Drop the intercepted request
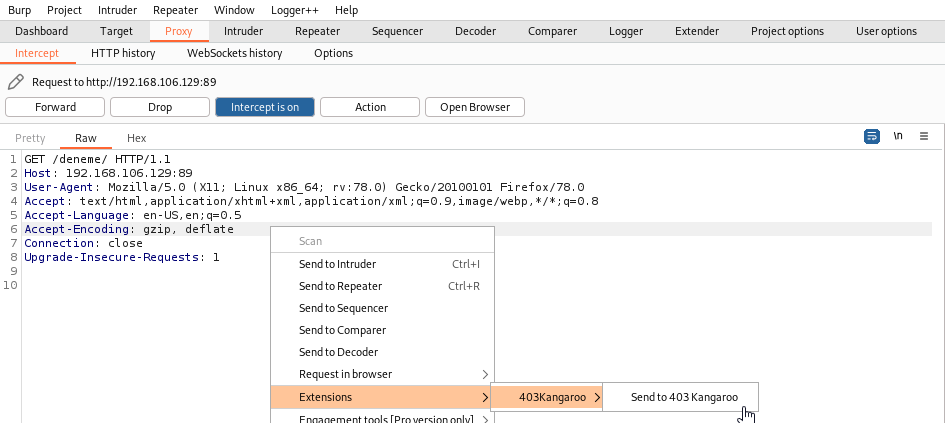The image size is (945, 423). click(160, 107)
